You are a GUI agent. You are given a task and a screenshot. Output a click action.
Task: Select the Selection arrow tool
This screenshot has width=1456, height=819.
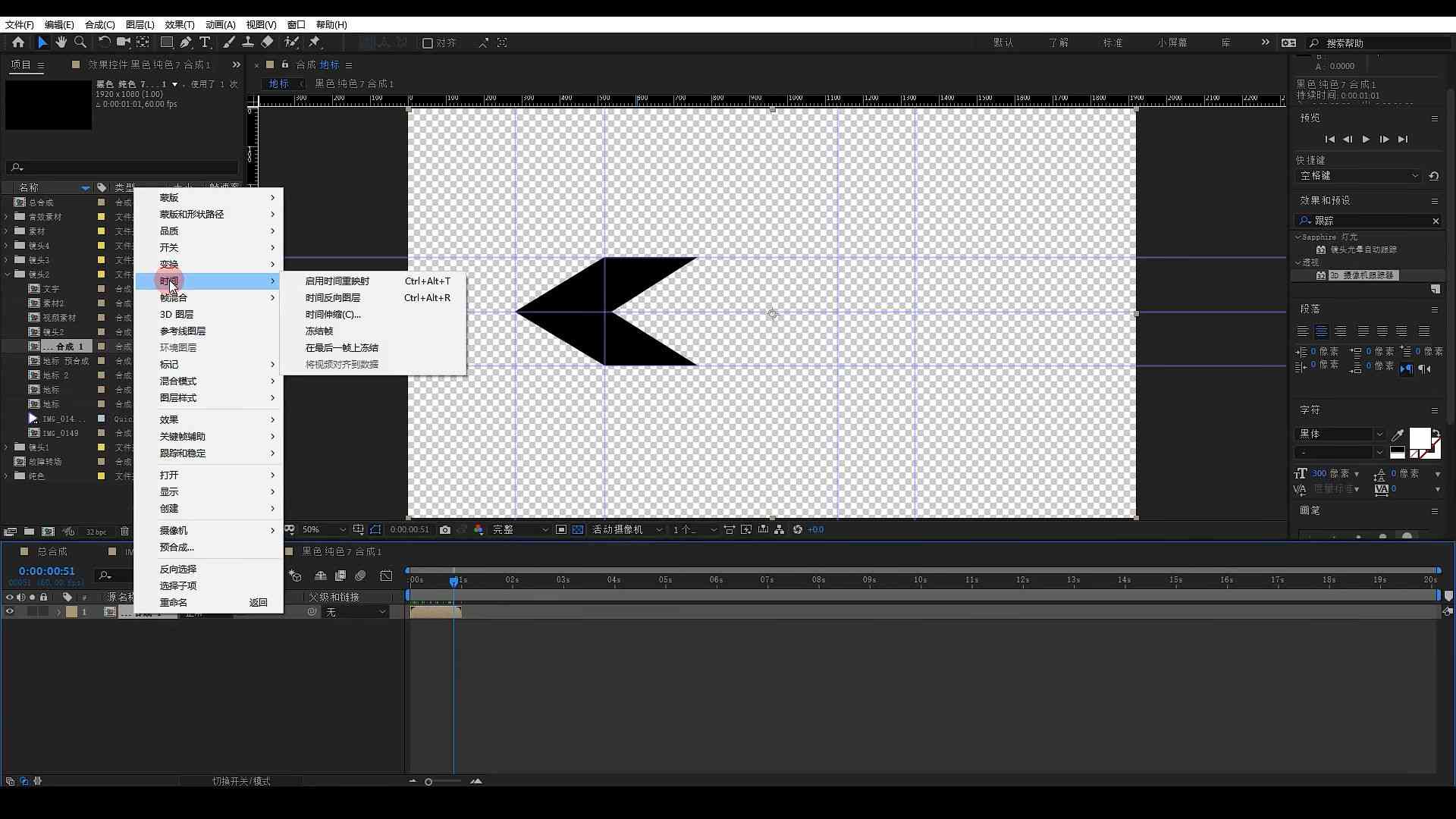42,42
